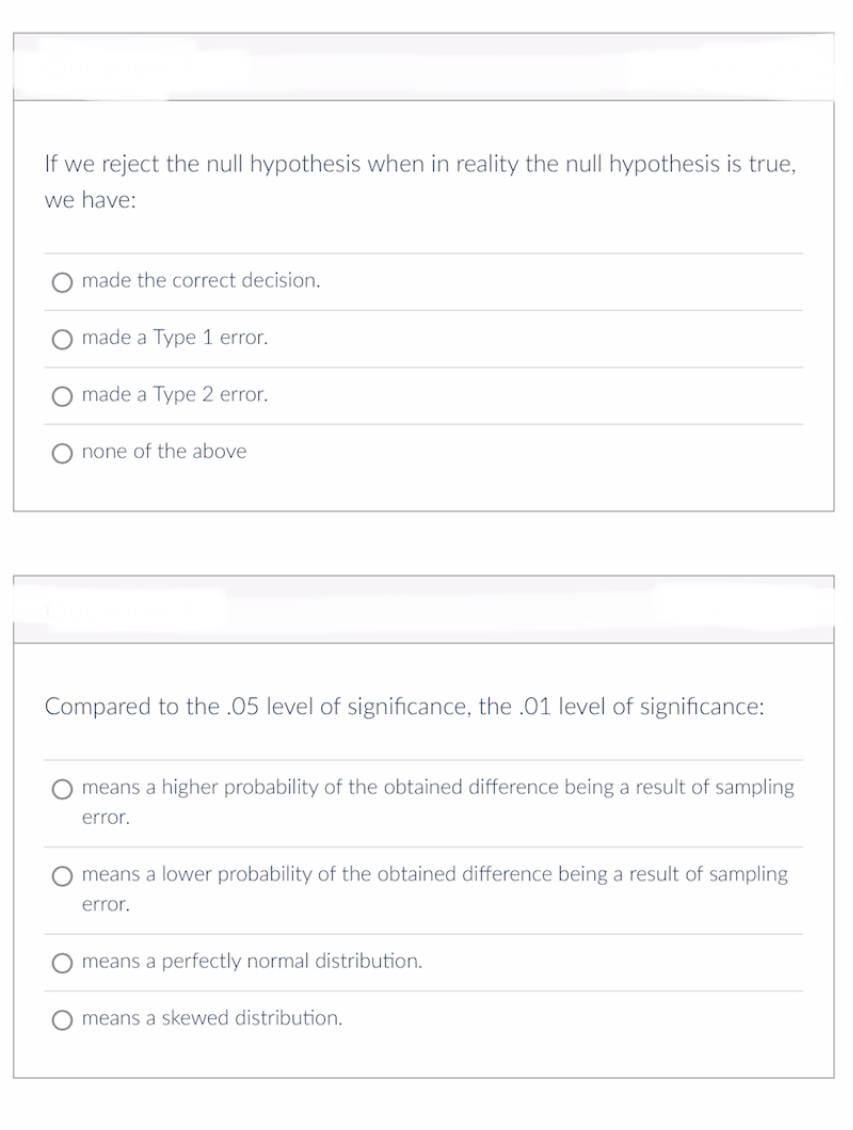Screen dimensions: 853x1130
Task: Click the text "made the correct decision."
Action: [200, 281]
